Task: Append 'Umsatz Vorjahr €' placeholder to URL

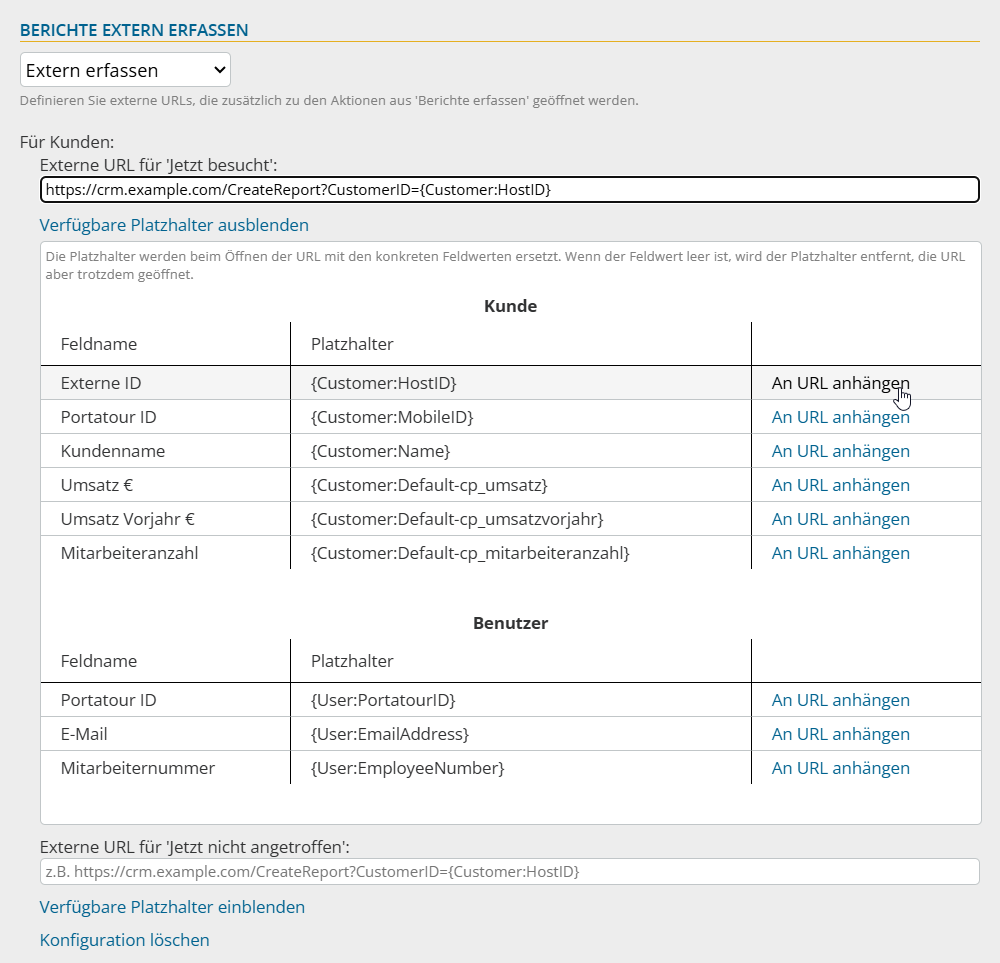Action: point(840,519)
